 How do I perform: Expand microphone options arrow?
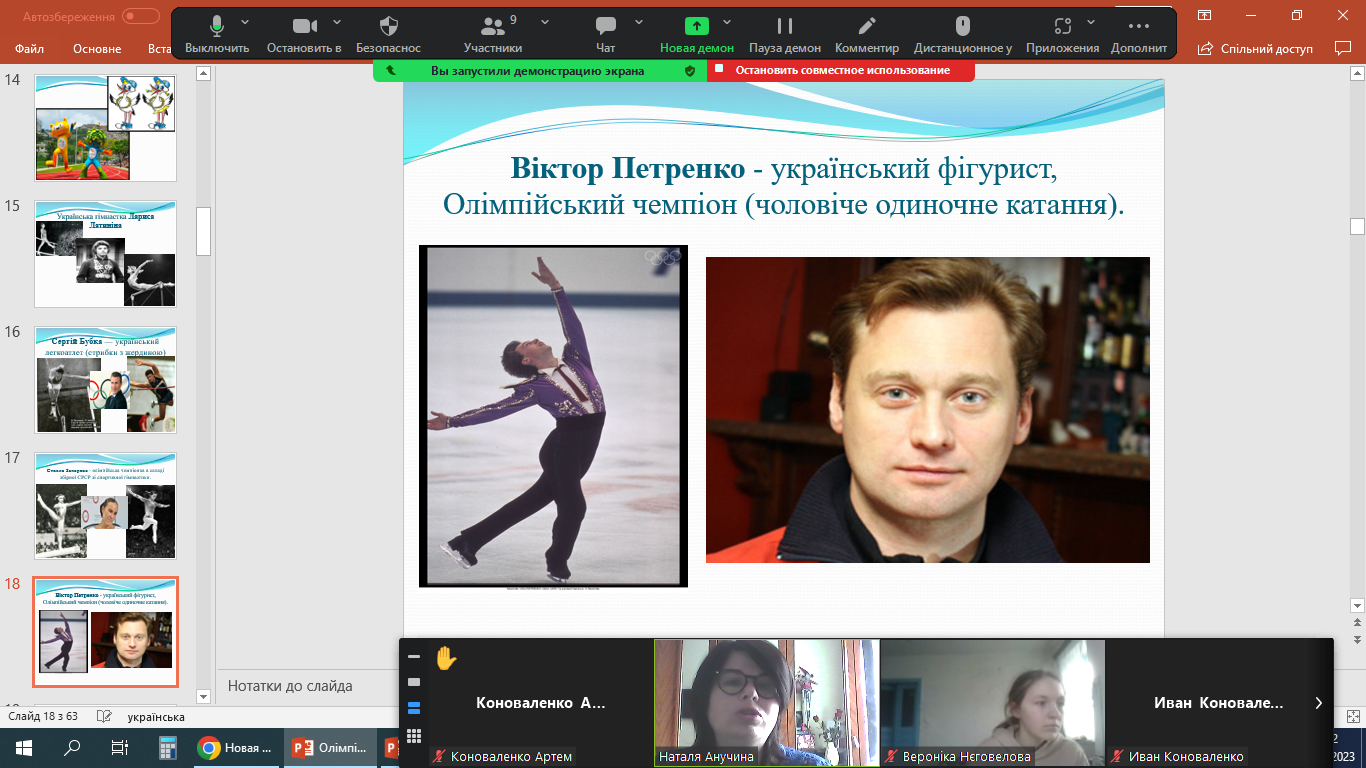pos(246,21)
